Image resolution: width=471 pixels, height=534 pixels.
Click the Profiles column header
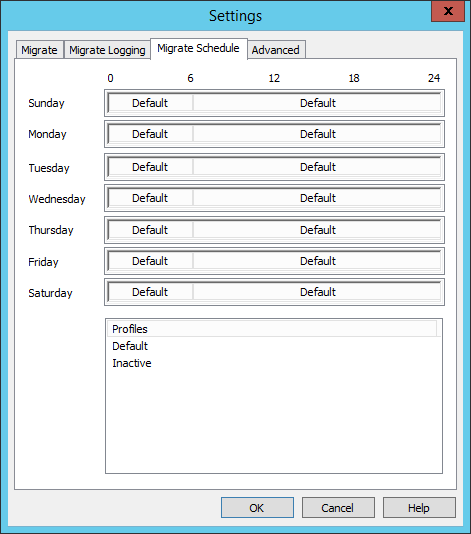[272, 329]
